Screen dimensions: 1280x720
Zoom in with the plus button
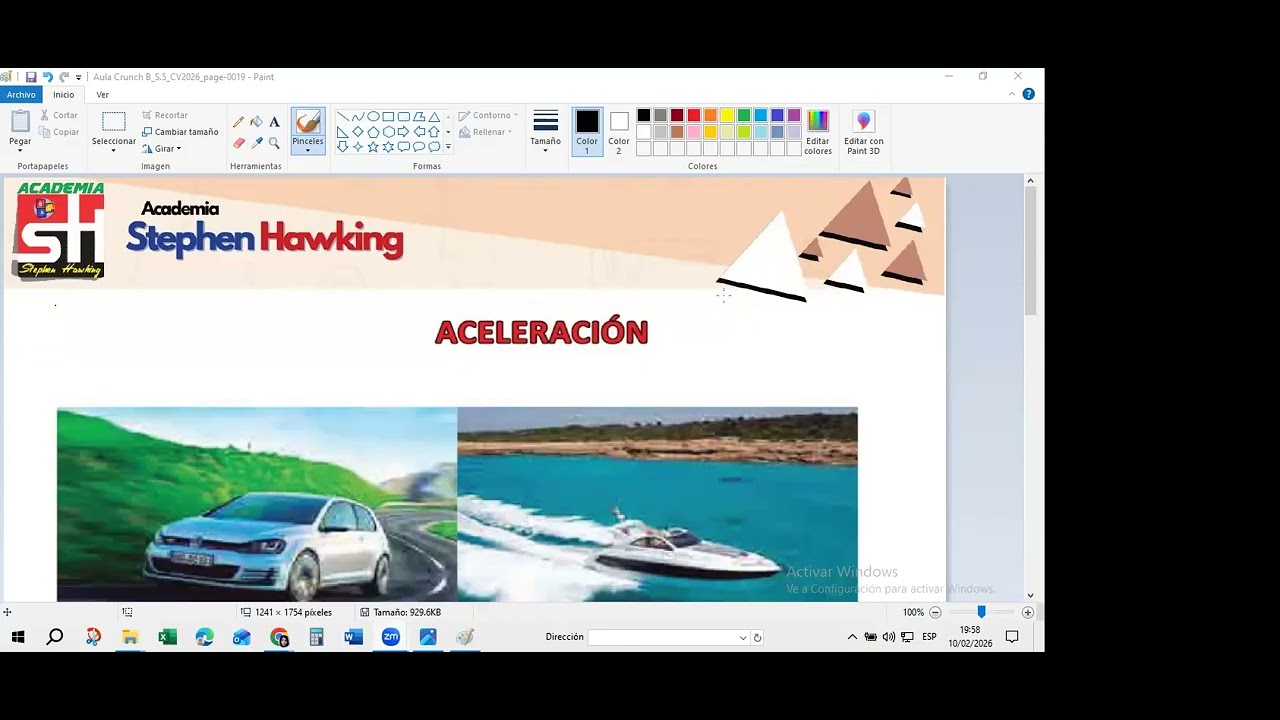(1027, 612)
